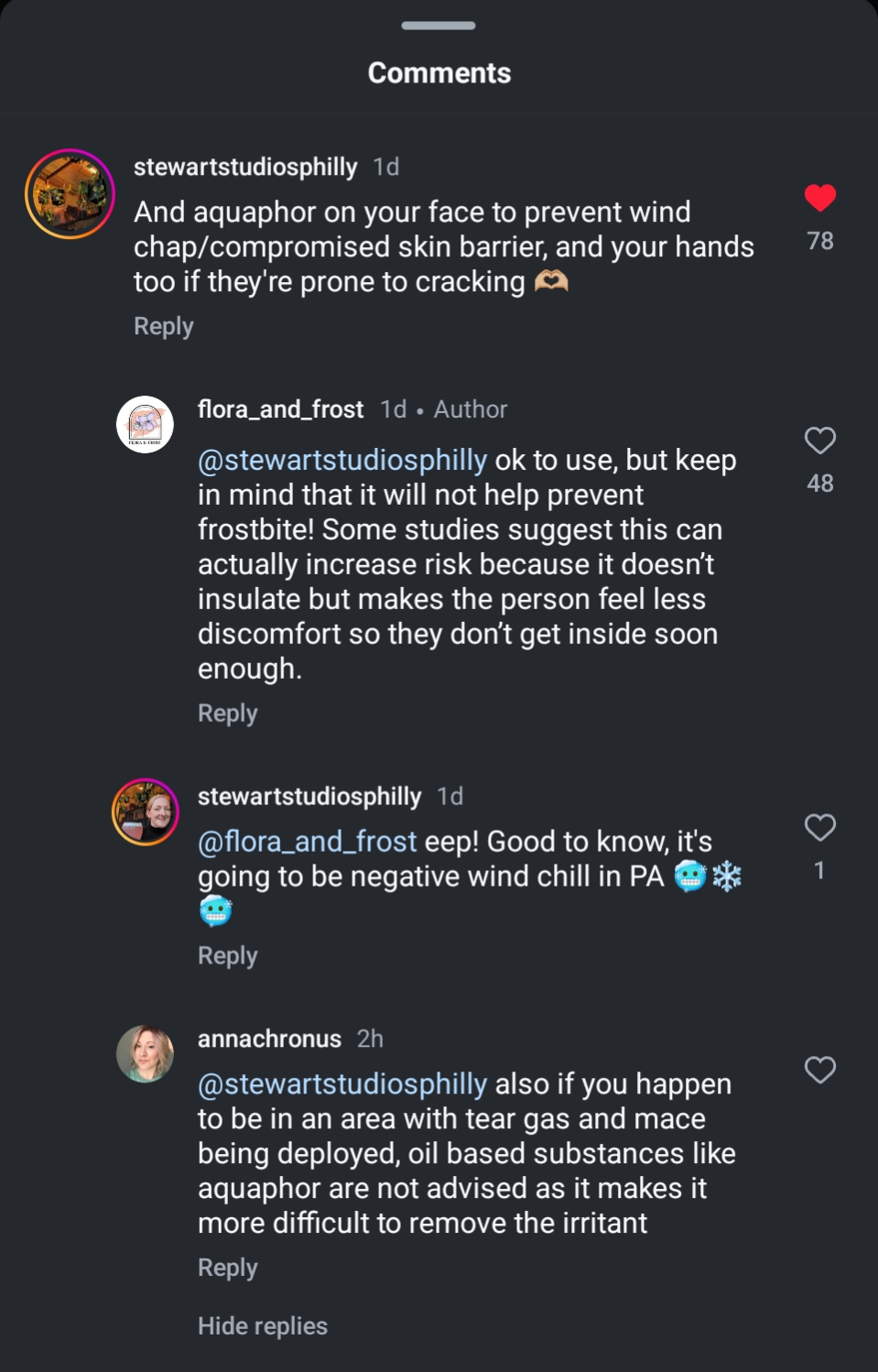
Task: Tap stewartstudiosphilly's avatar beside wind chill reply
Action: 145,811
